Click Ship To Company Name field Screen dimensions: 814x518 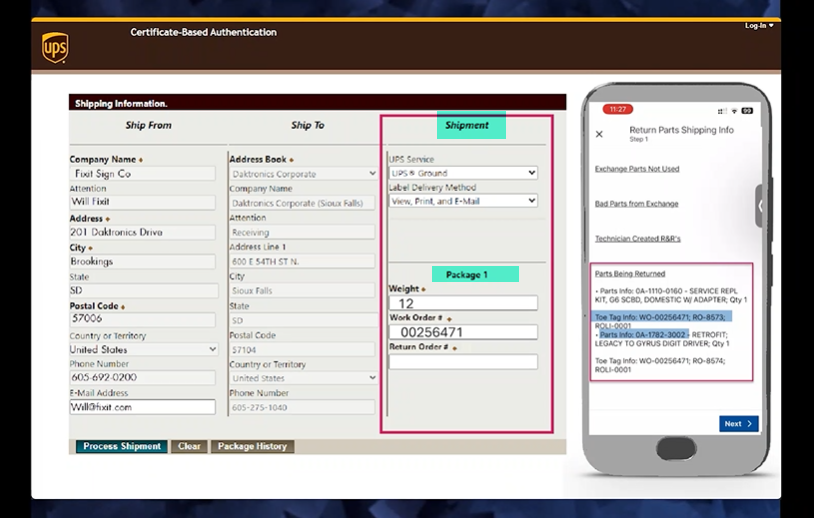pos(302,203)
